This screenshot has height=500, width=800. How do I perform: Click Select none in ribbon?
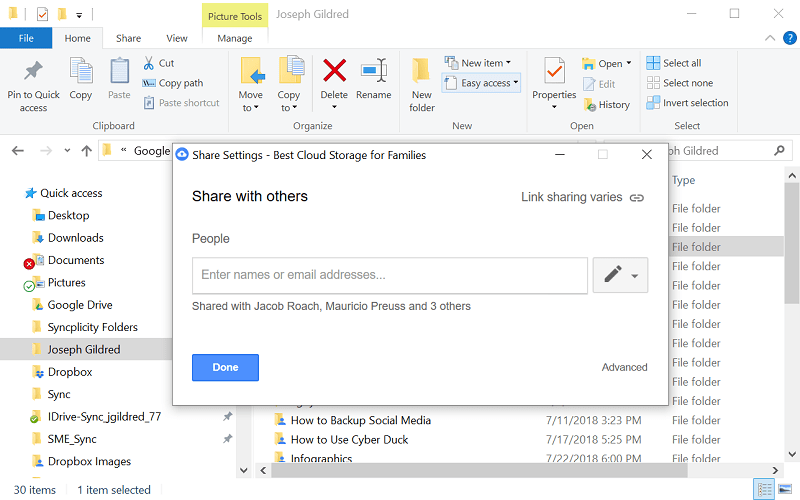pos(680,83)
